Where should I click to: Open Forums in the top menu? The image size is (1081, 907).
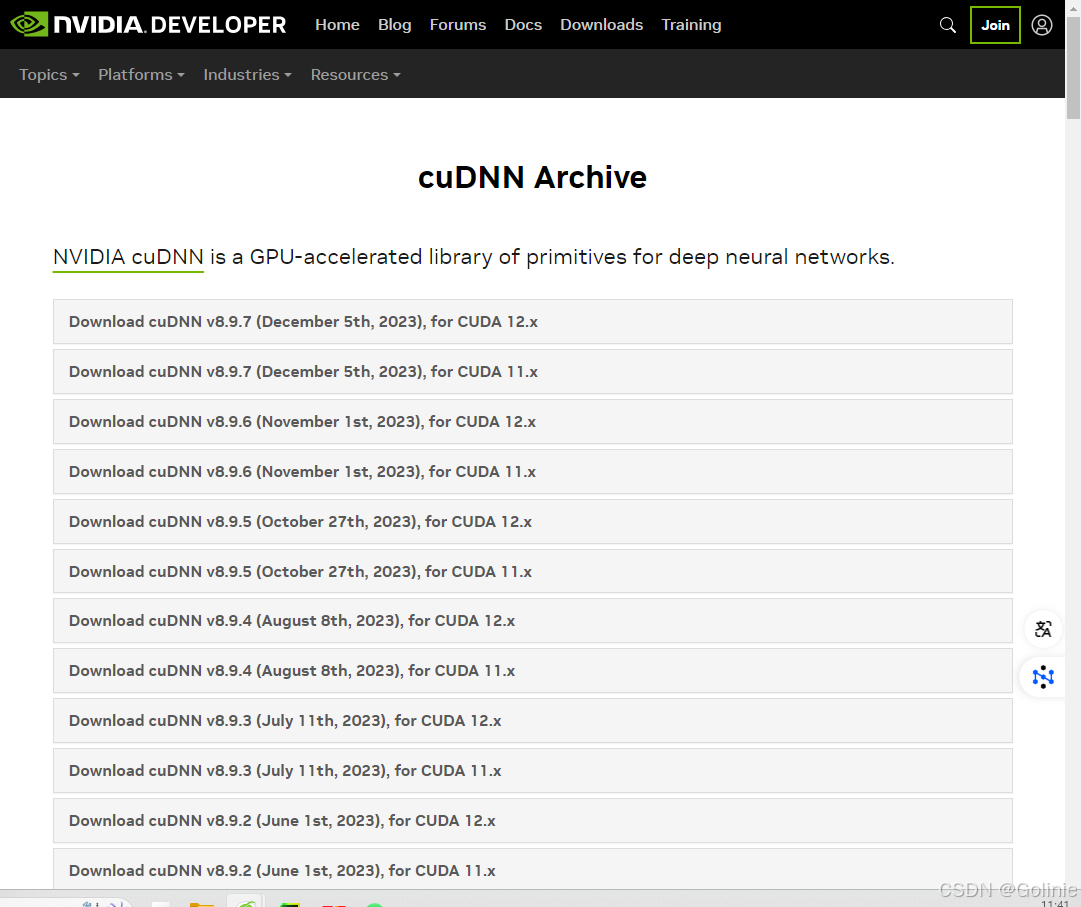458,25
